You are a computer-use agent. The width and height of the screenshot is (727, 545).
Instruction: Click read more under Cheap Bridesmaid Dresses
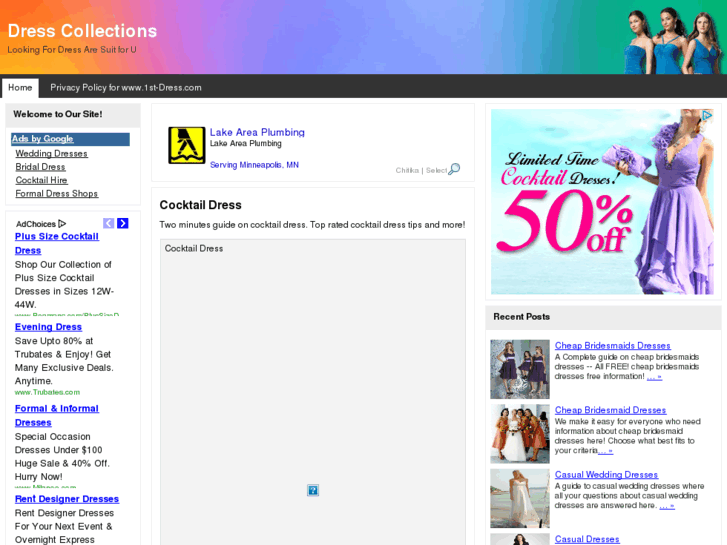[x=605, y=451]
